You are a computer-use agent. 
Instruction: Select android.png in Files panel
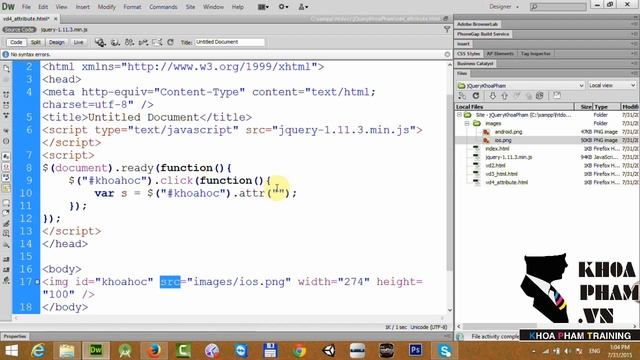pyautogui.click(x=508, y=132)
